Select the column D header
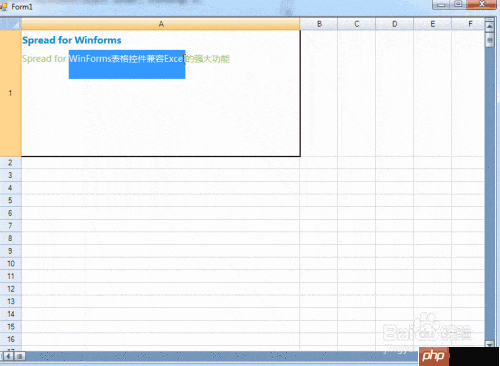This screenshot has width=500, height=366. coord(395,24)
